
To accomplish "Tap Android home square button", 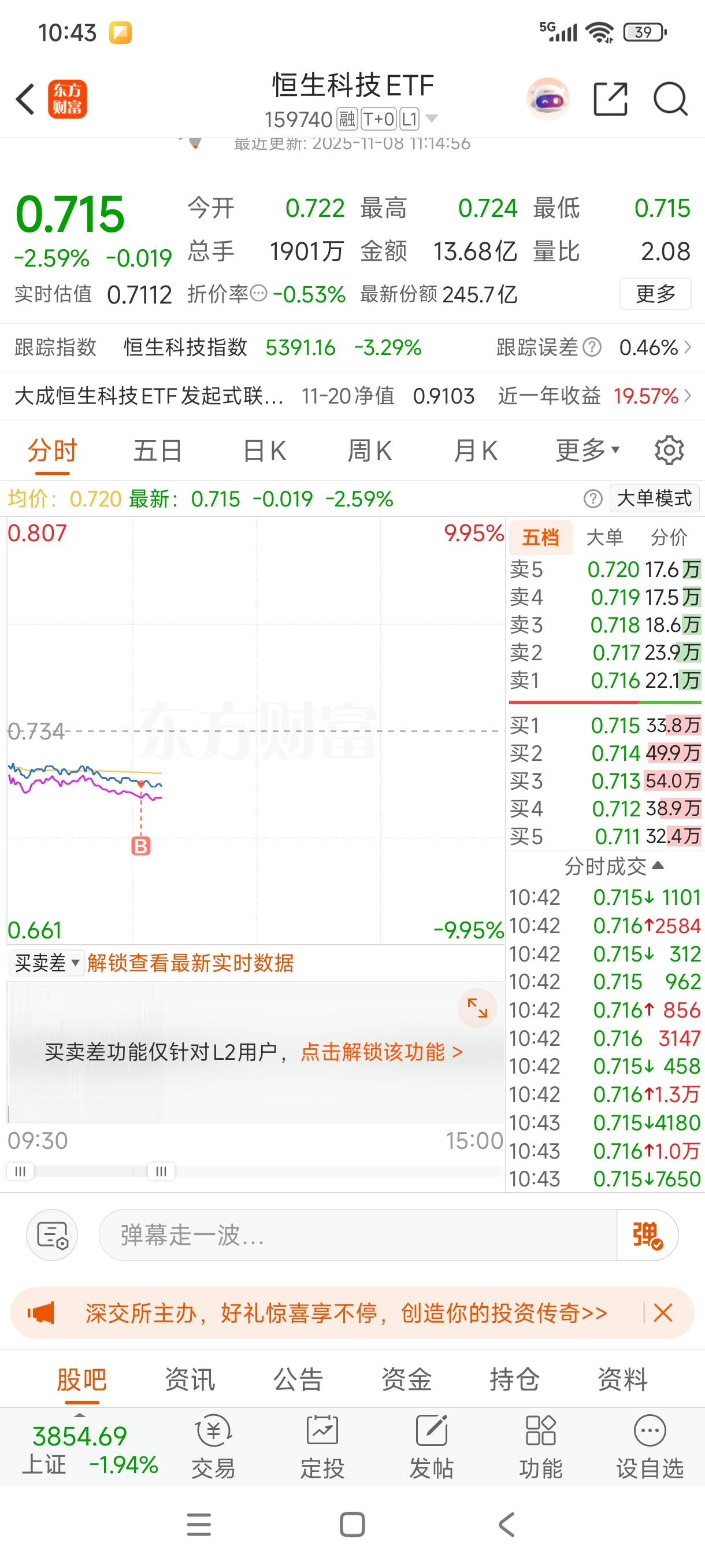I will (352, 1524).
